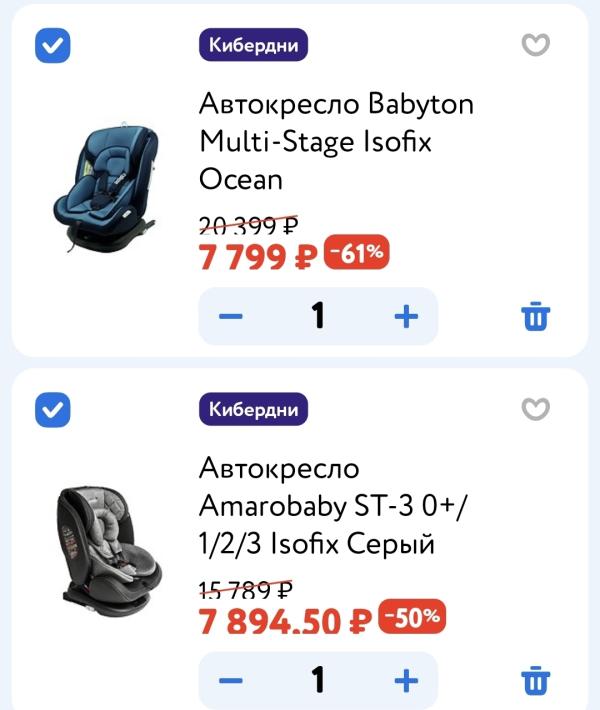Tap the Кибердни badge on Babyton item
This screenshot has width=600, height=710.
tap(253, 45)
